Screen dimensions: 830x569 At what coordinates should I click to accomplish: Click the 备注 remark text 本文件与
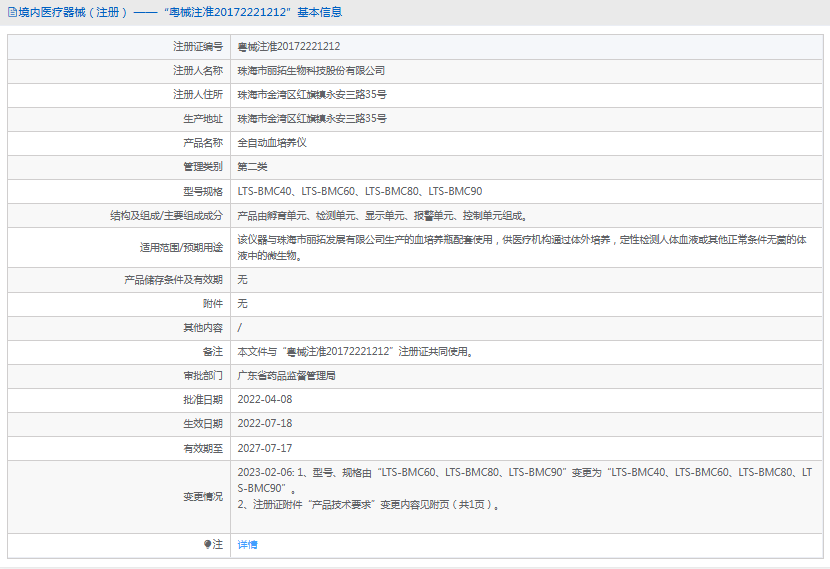pyautogui.click(x=355, y=352)
